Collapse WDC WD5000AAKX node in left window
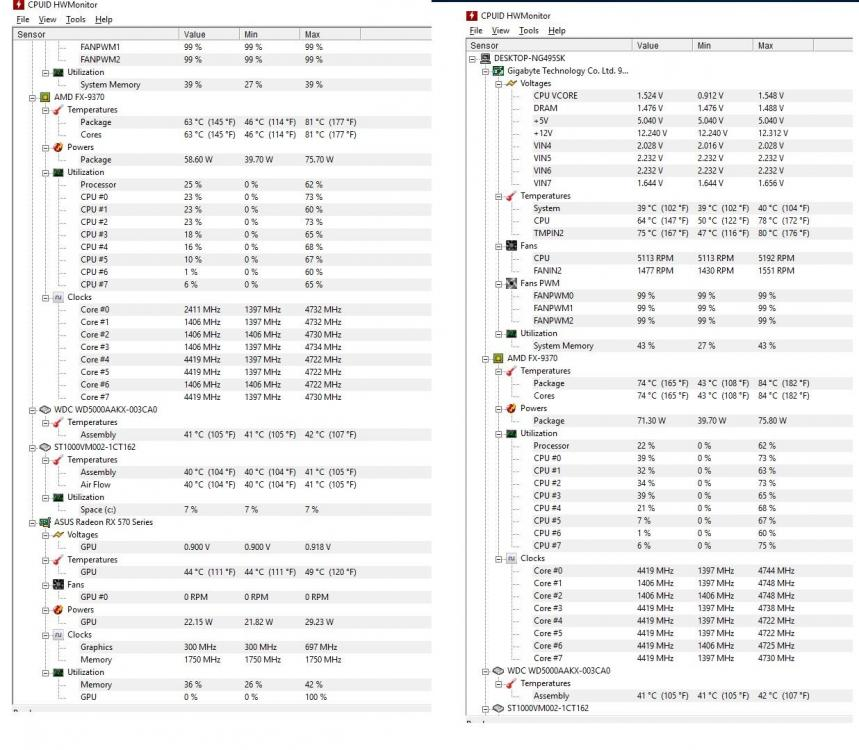859x750 pixels. point(32,410)
